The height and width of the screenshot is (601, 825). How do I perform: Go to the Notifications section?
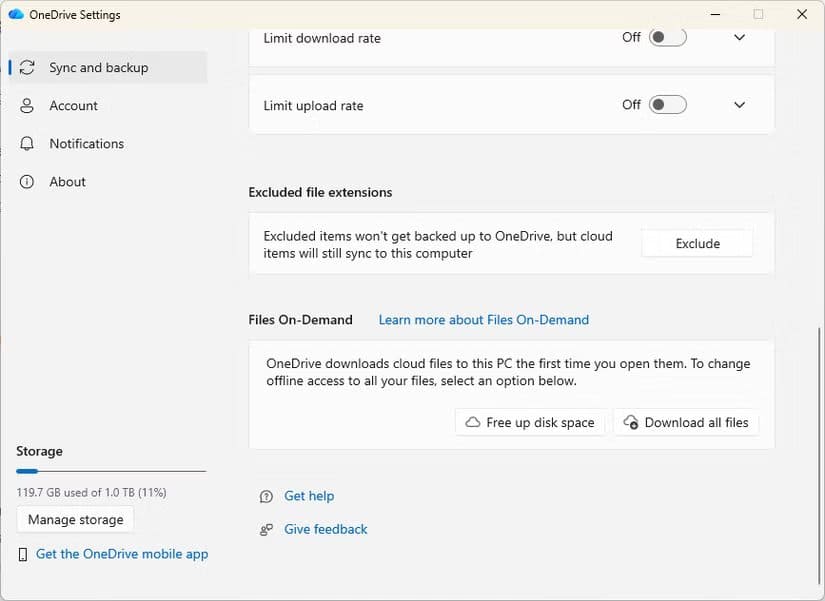click(109, 144)
